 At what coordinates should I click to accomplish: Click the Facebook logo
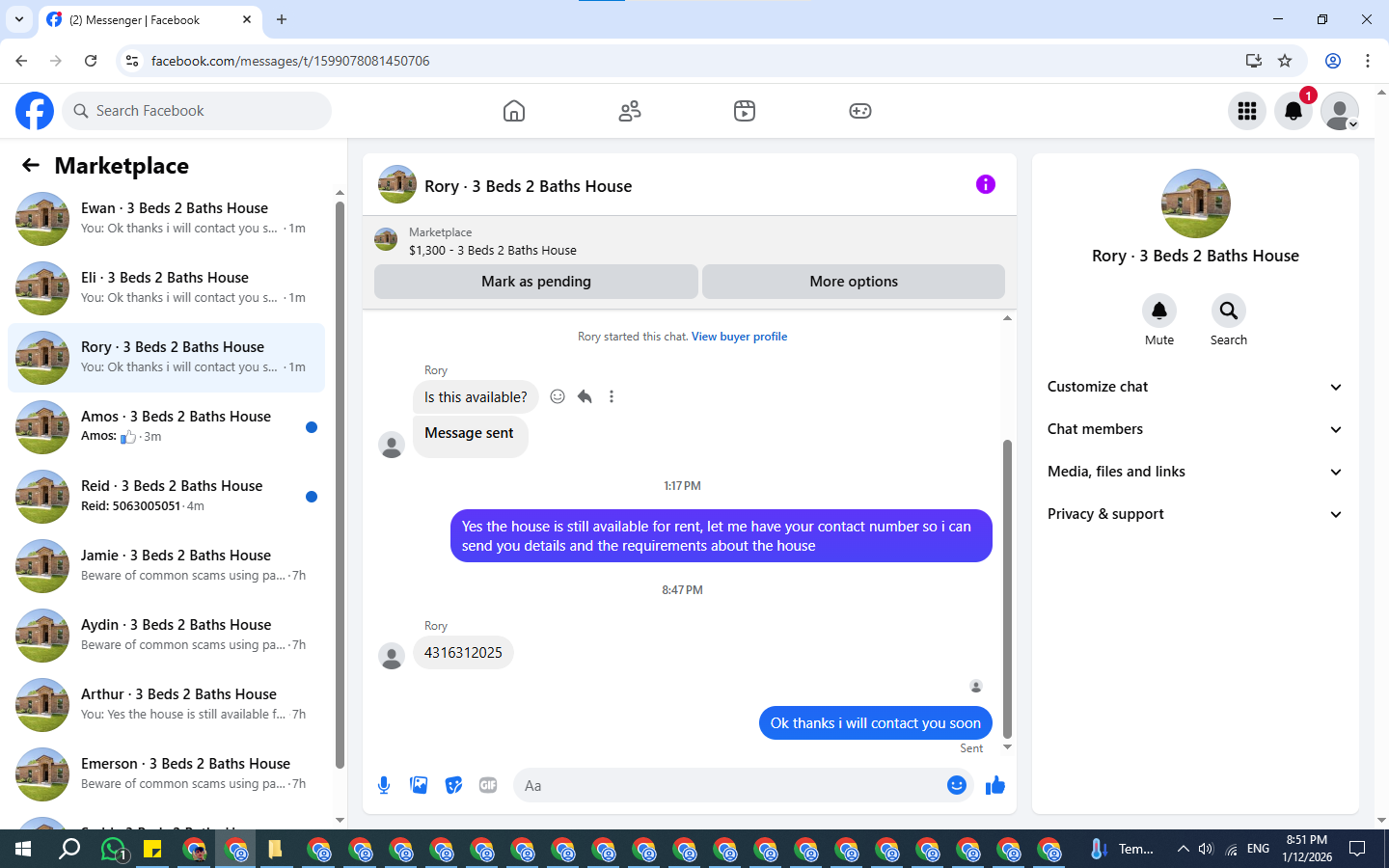pyautogui.click(x=35, y=111)
